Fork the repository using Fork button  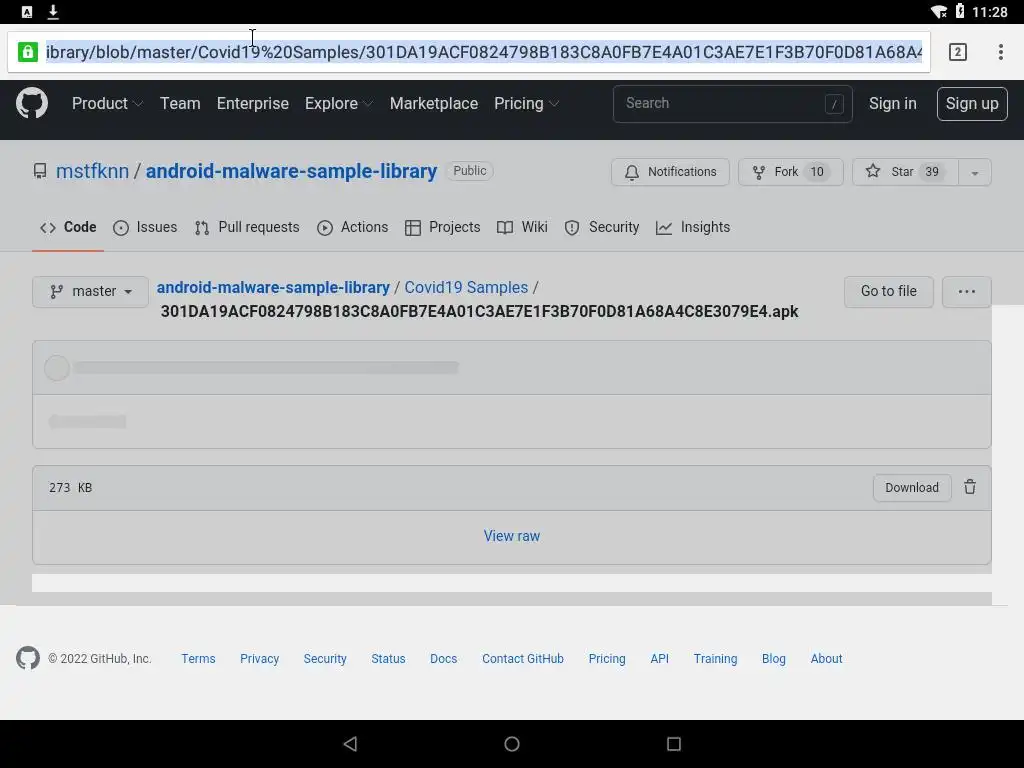click(x=790, y=172)
